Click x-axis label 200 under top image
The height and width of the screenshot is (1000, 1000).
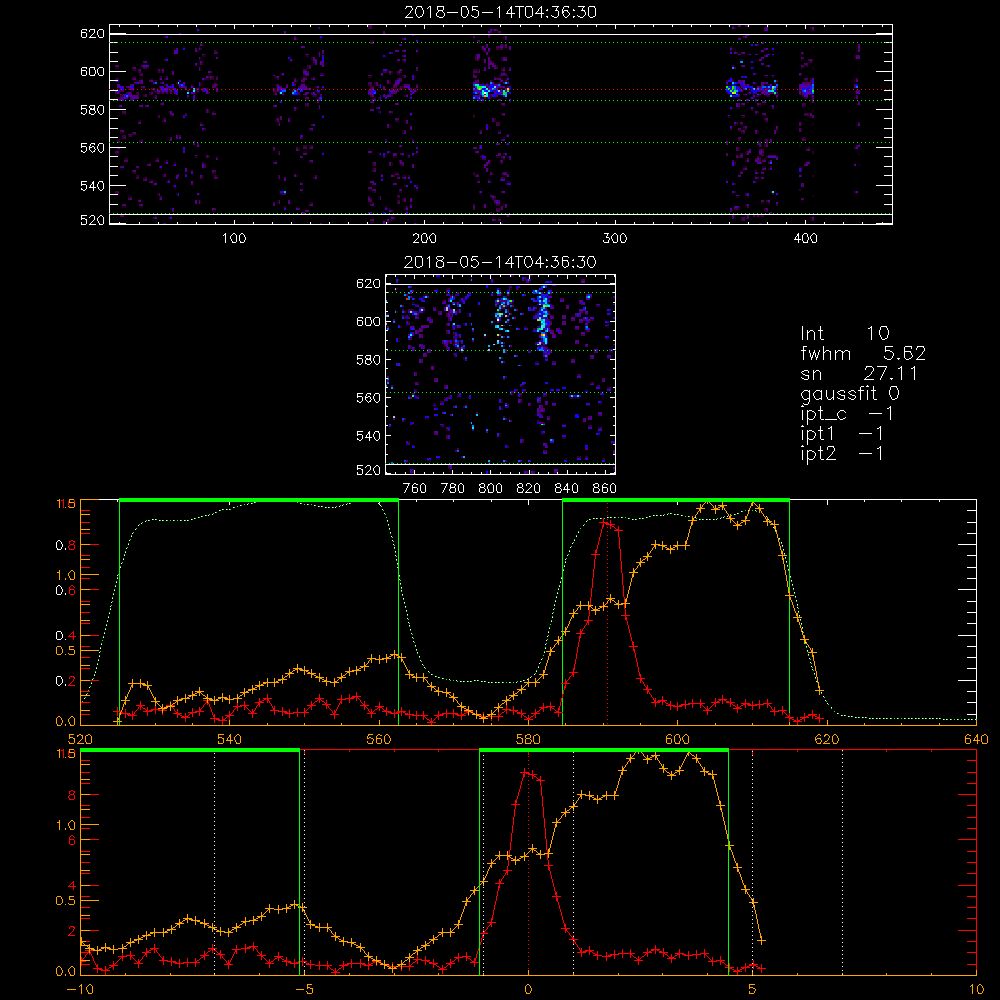pyautogui.click(x=424, y=239)
